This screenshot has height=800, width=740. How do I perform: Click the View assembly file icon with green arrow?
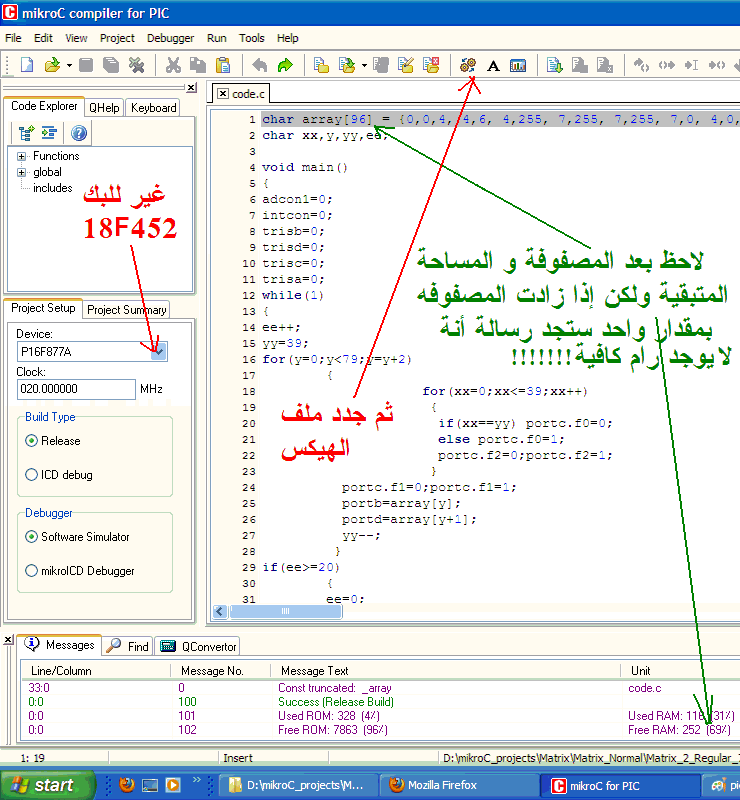pos(555,65)
